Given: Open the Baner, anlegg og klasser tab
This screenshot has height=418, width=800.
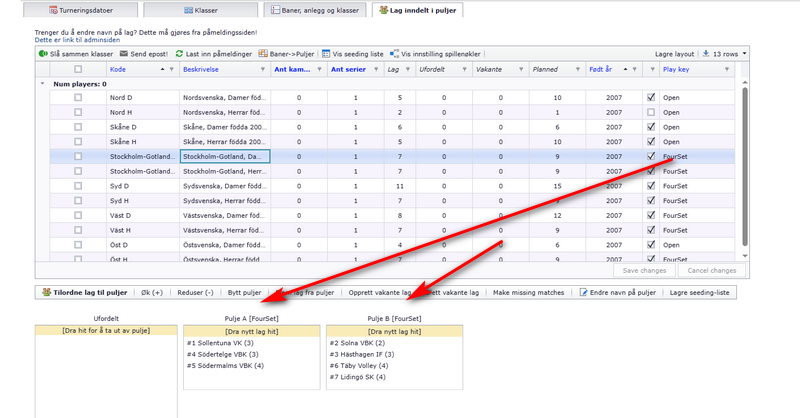Looking at the screenshot, I should click(x=315, y=10).
